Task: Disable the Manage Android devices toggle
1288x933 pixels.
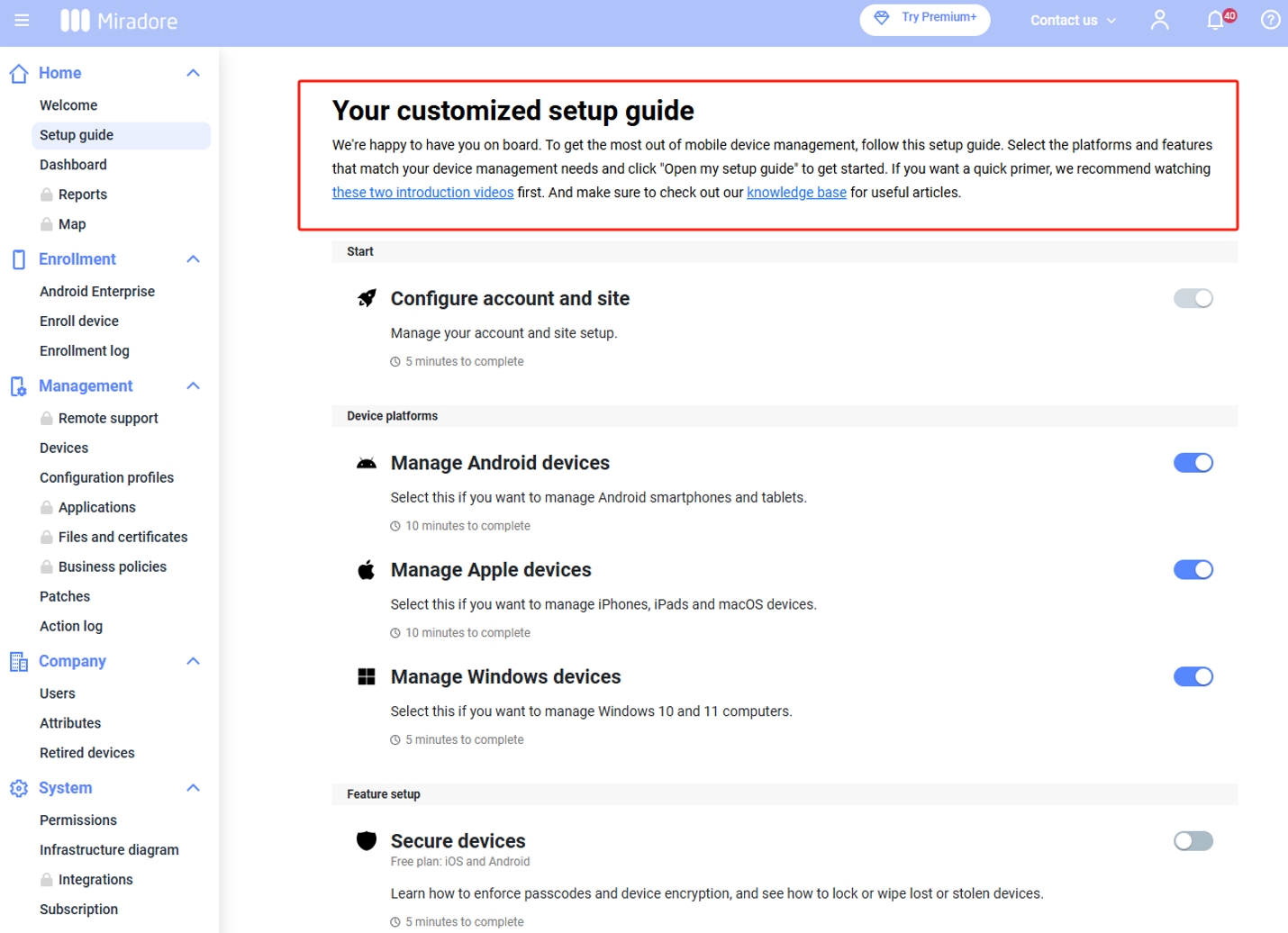Action: (x=1193, y=463)
